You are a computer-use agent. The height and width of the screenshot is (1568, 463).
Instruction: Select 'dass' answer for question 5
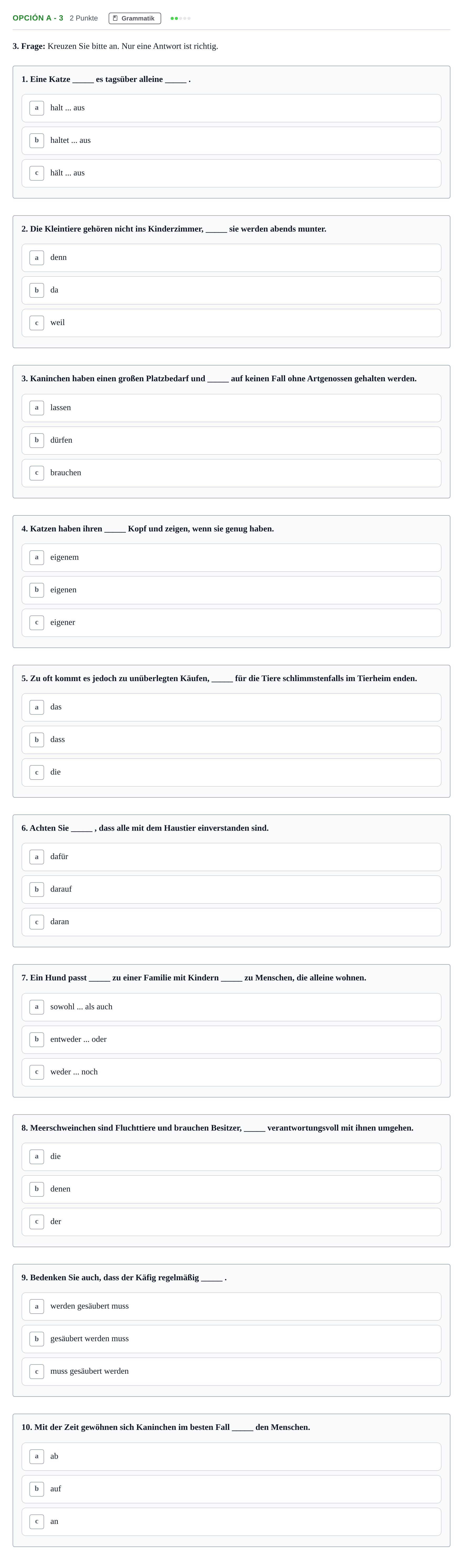click(231, 740)
